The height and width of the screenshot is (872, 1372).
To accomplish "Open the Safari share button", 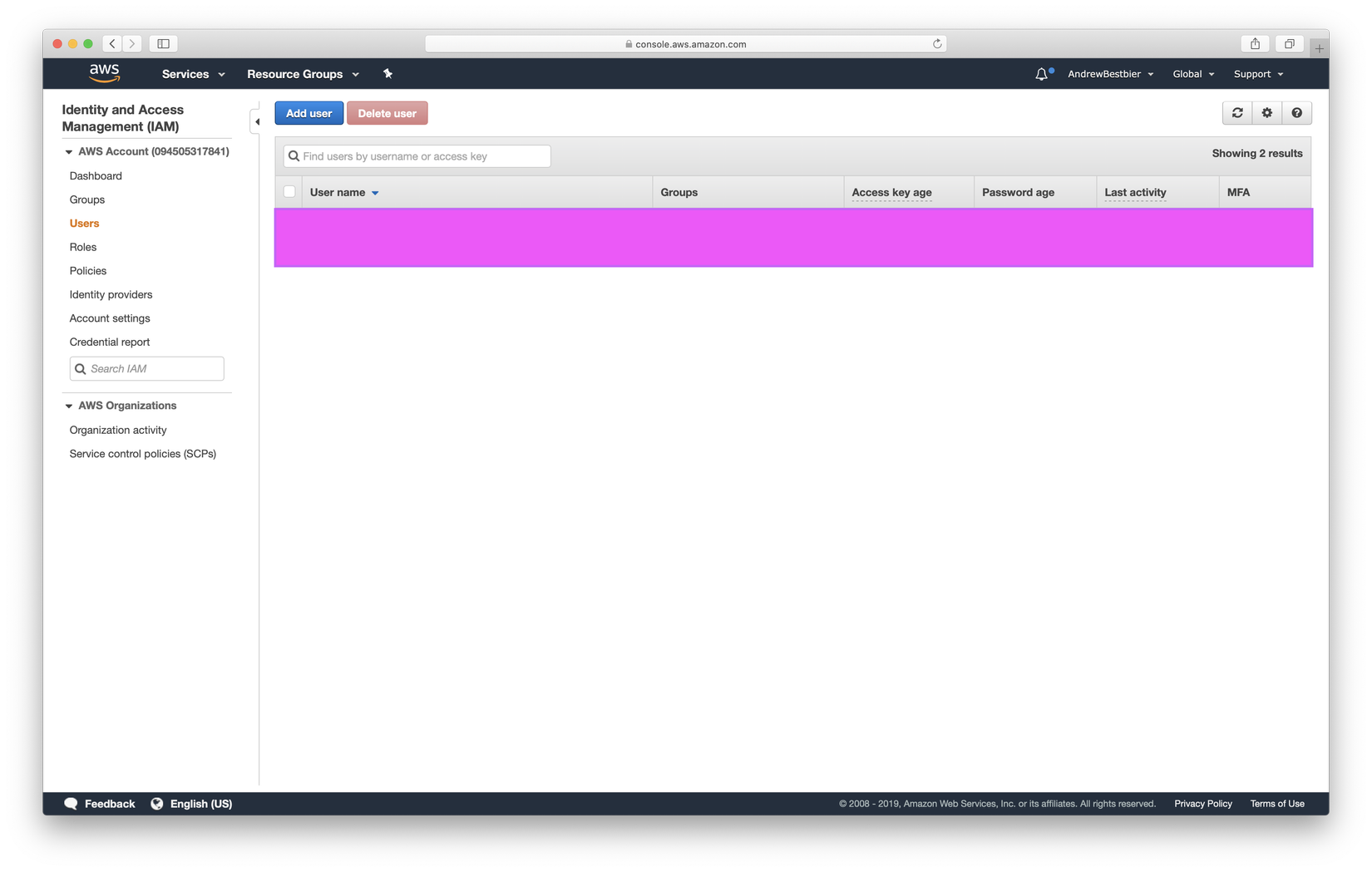I will pyautogui.click(x=1256, y=43).
